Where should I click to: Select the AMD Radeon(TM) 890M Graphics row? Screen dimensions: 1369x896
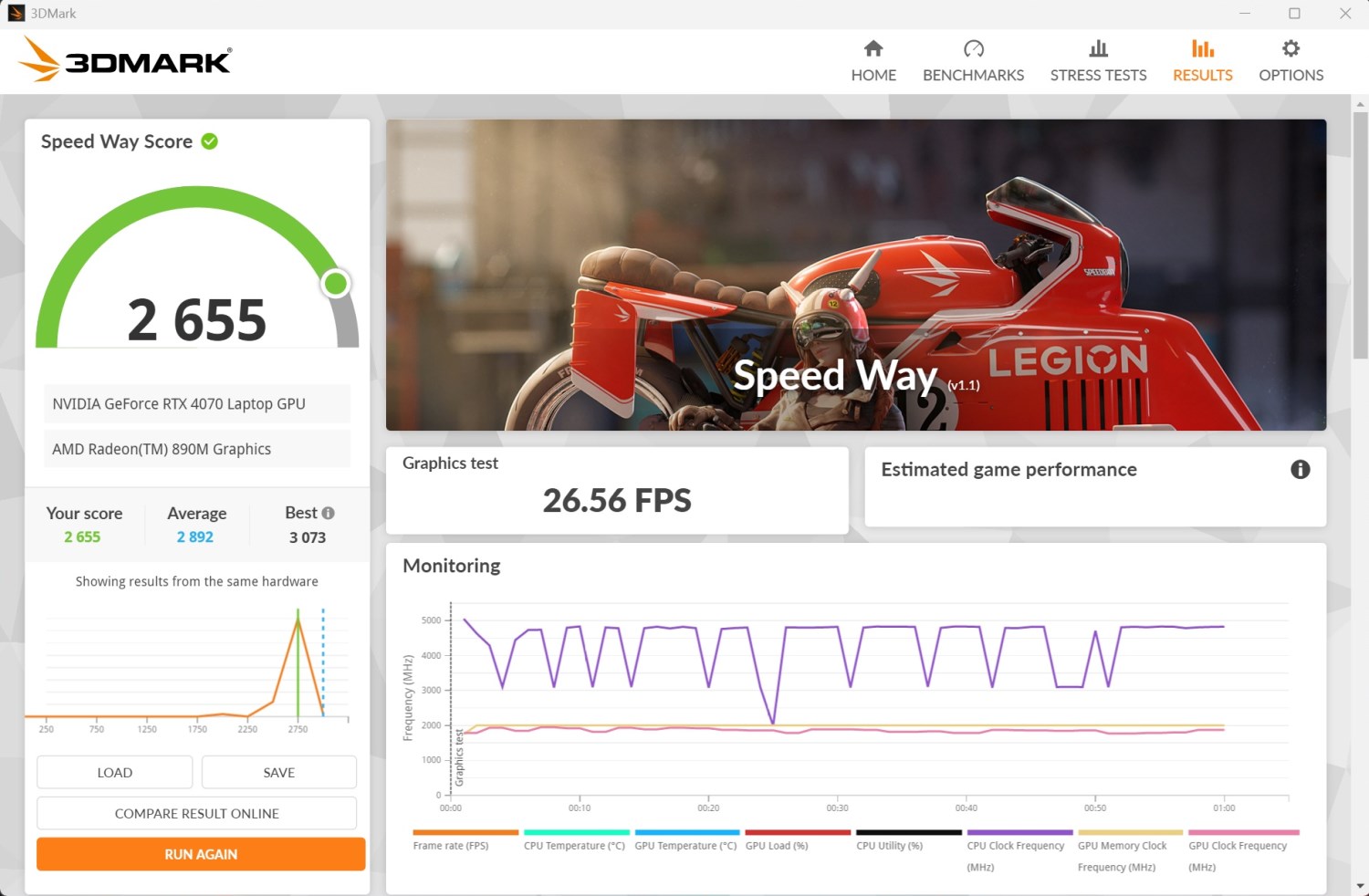tap(197, 449)
